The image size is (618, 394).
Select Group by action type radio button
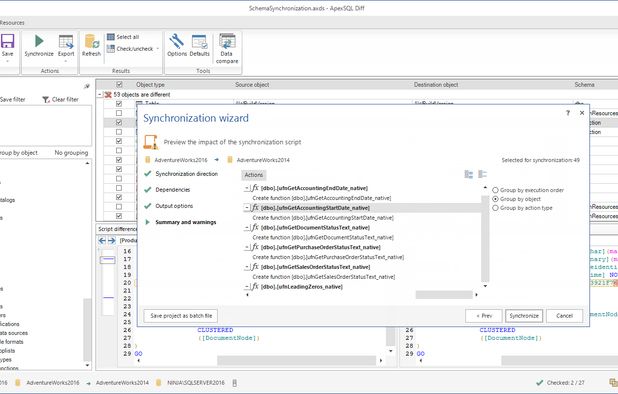tap(495, 208)
